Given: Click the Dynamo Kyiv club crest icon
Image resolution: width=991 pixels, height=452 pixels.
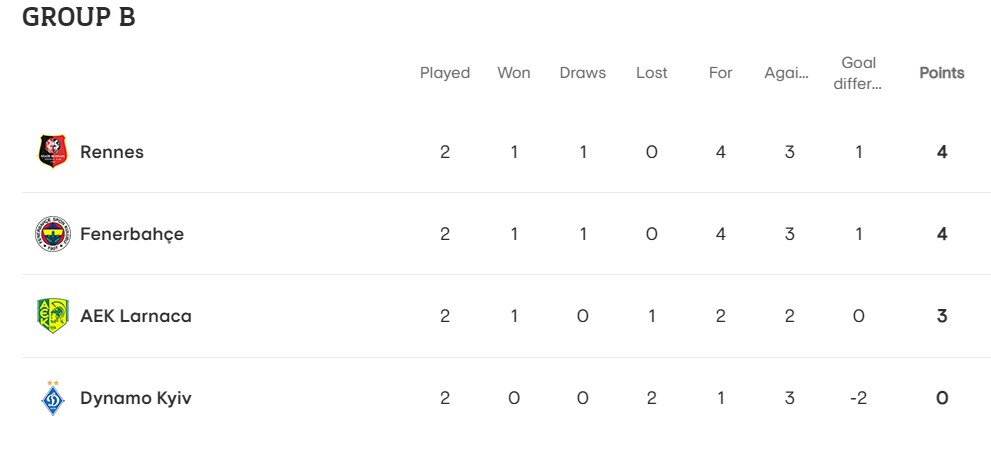Looking at the screenshot, I should (x=53, y=398).
